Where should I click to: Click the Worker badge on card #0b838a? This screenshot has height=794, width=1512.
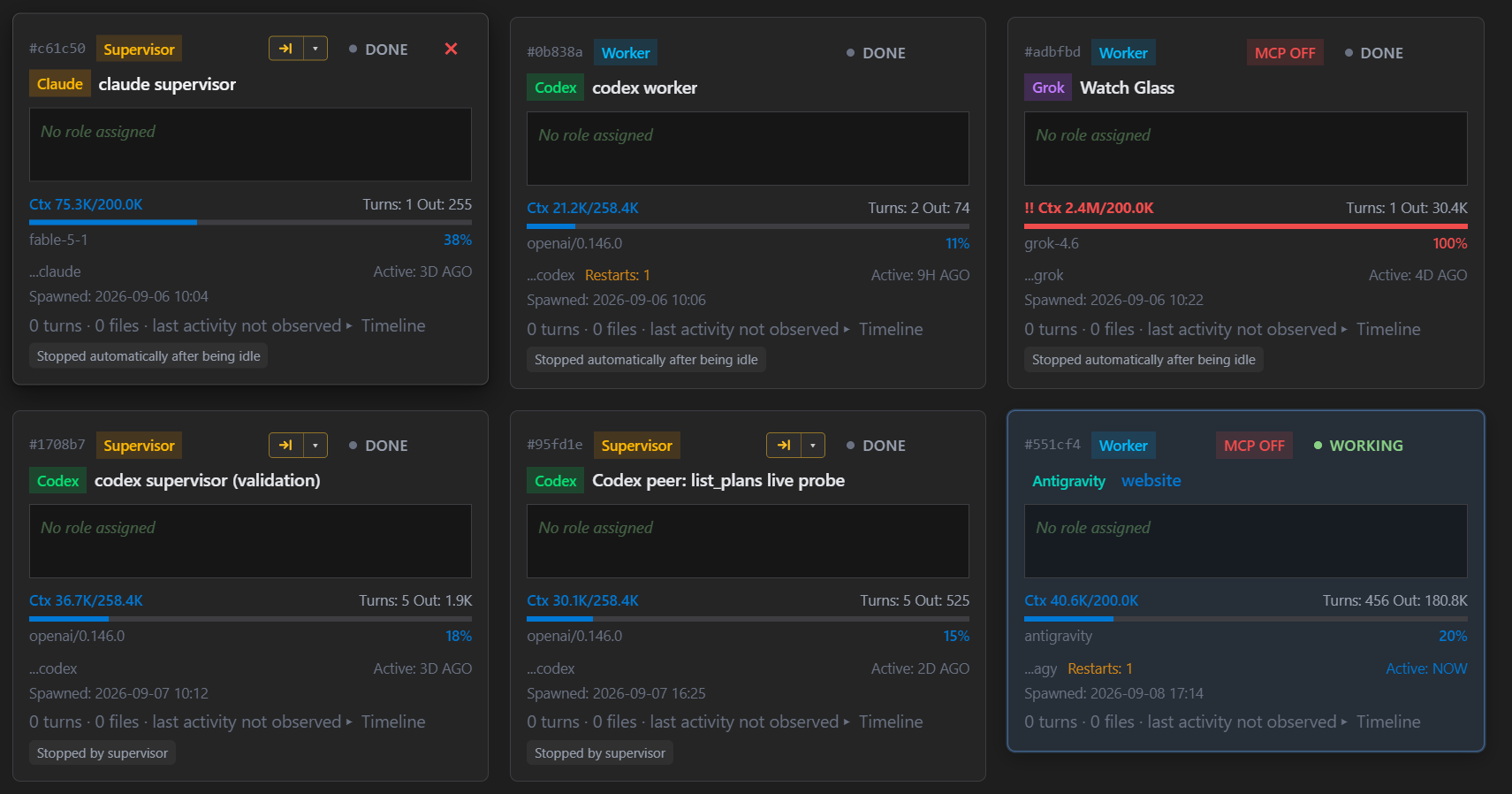click(x=626, y=52)
